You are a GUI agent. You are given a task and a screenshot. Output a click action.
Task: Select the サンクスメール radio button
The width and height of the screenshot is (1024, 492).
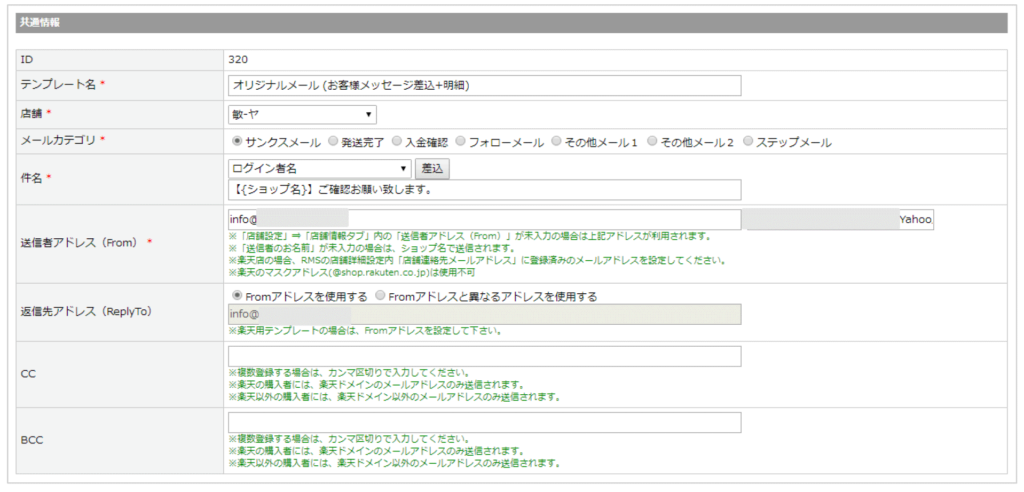click(x=237, y=142)
